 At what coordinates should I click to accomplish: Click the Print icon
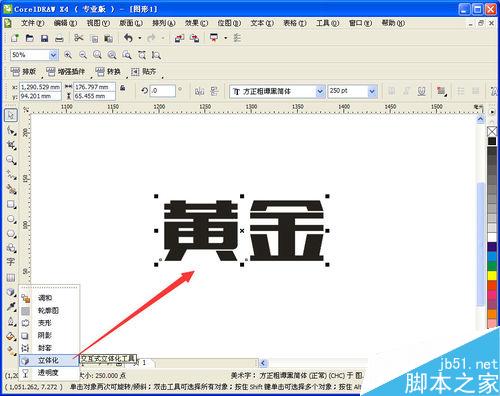pyautogui.click(x=59, y=38)
